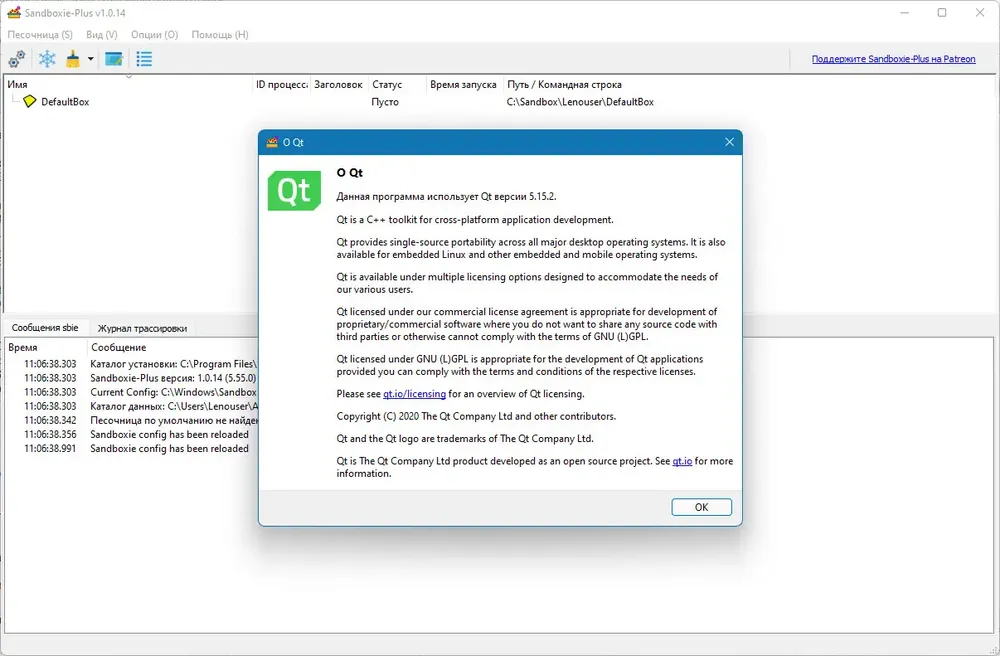Expand the cleanup broom dropdown arrow
1000x656 pixels.
tap(91, 59)
